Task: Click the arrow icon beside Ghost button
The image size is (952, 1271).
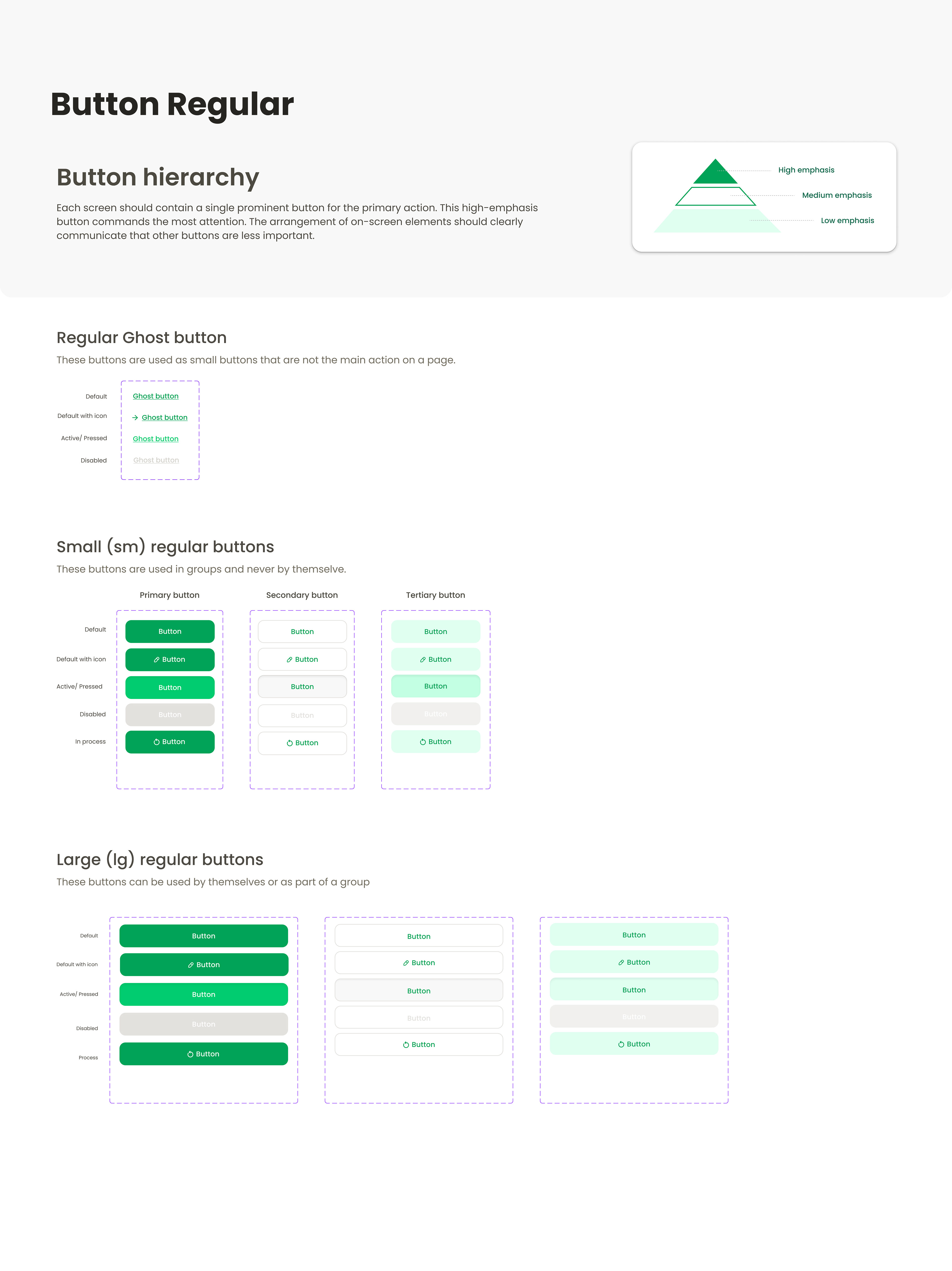Action: (x=135, y=418)
